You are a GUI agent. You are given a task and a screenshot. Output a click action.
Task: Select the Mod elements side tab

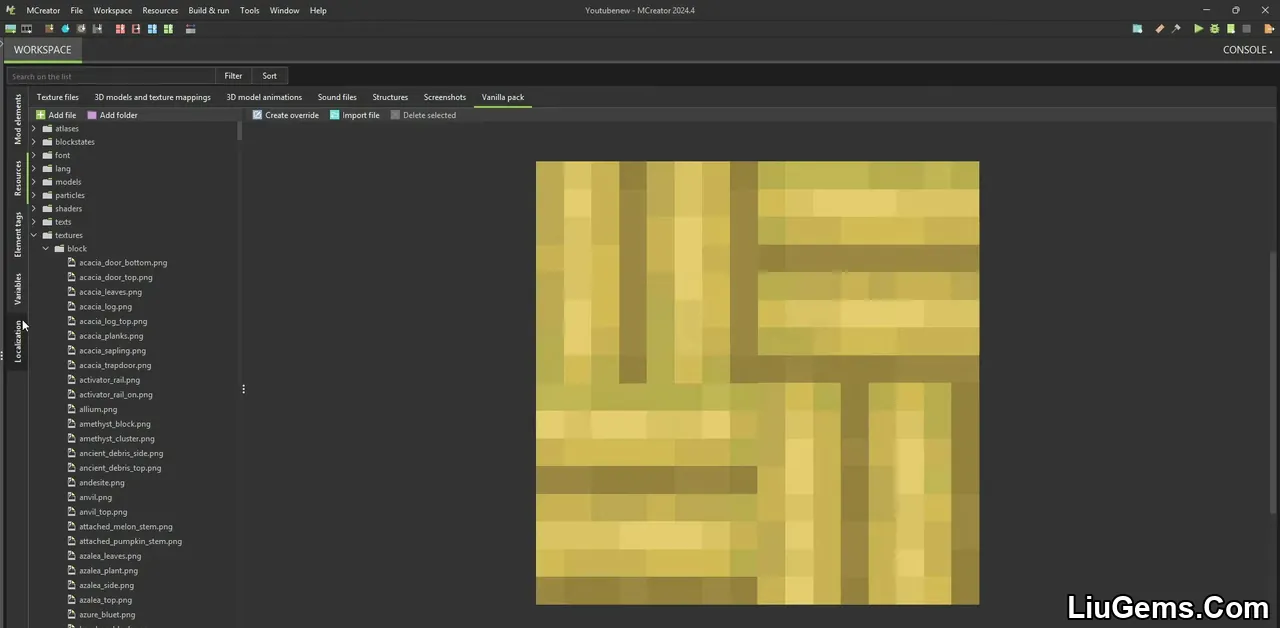(x=18, y=120)
